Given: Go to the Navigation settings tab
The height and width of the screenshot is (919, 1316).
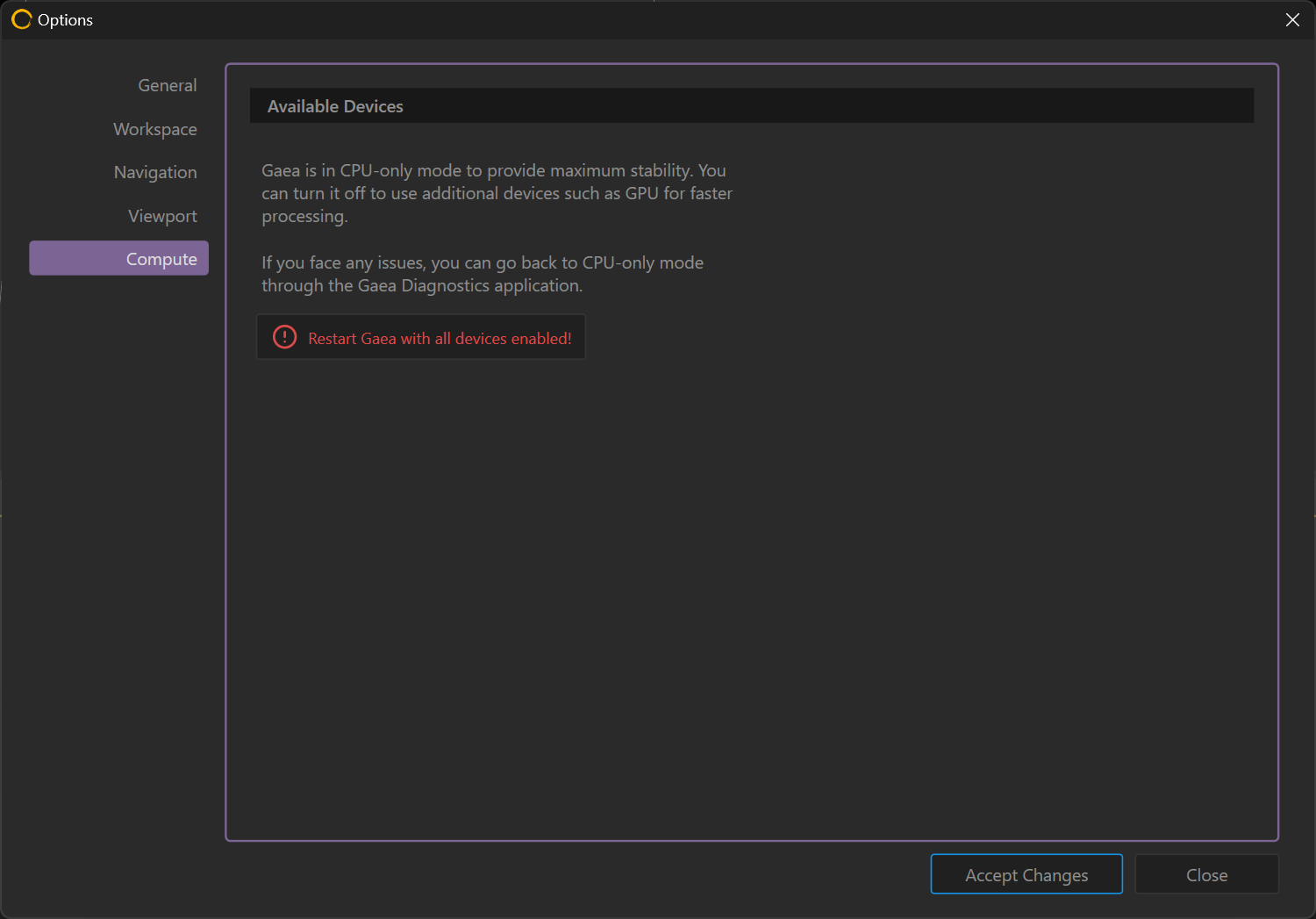Looking at the screenshot, I should click(155, 172).
